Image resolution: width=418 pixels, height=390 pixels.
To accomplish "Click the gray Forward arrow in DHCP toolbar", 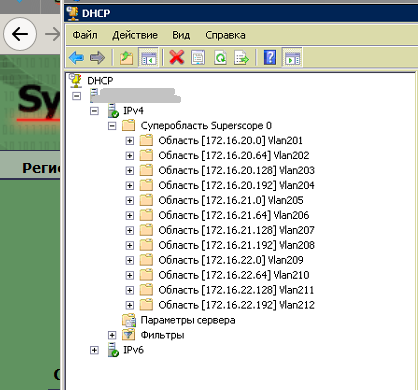I will tap(97, 58).
